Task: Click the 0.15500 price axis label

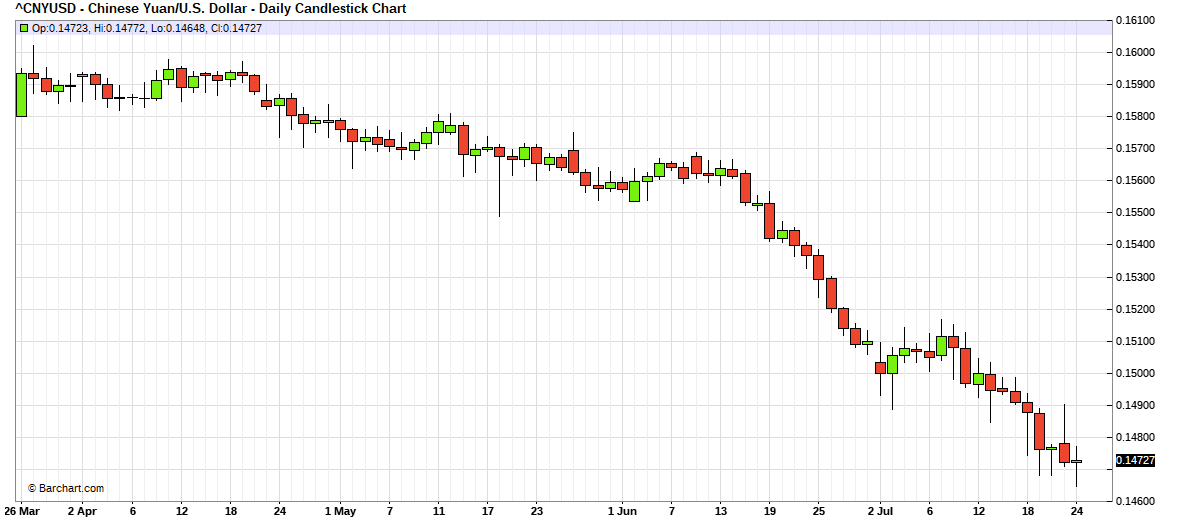Action: (x=1134, y=213)
